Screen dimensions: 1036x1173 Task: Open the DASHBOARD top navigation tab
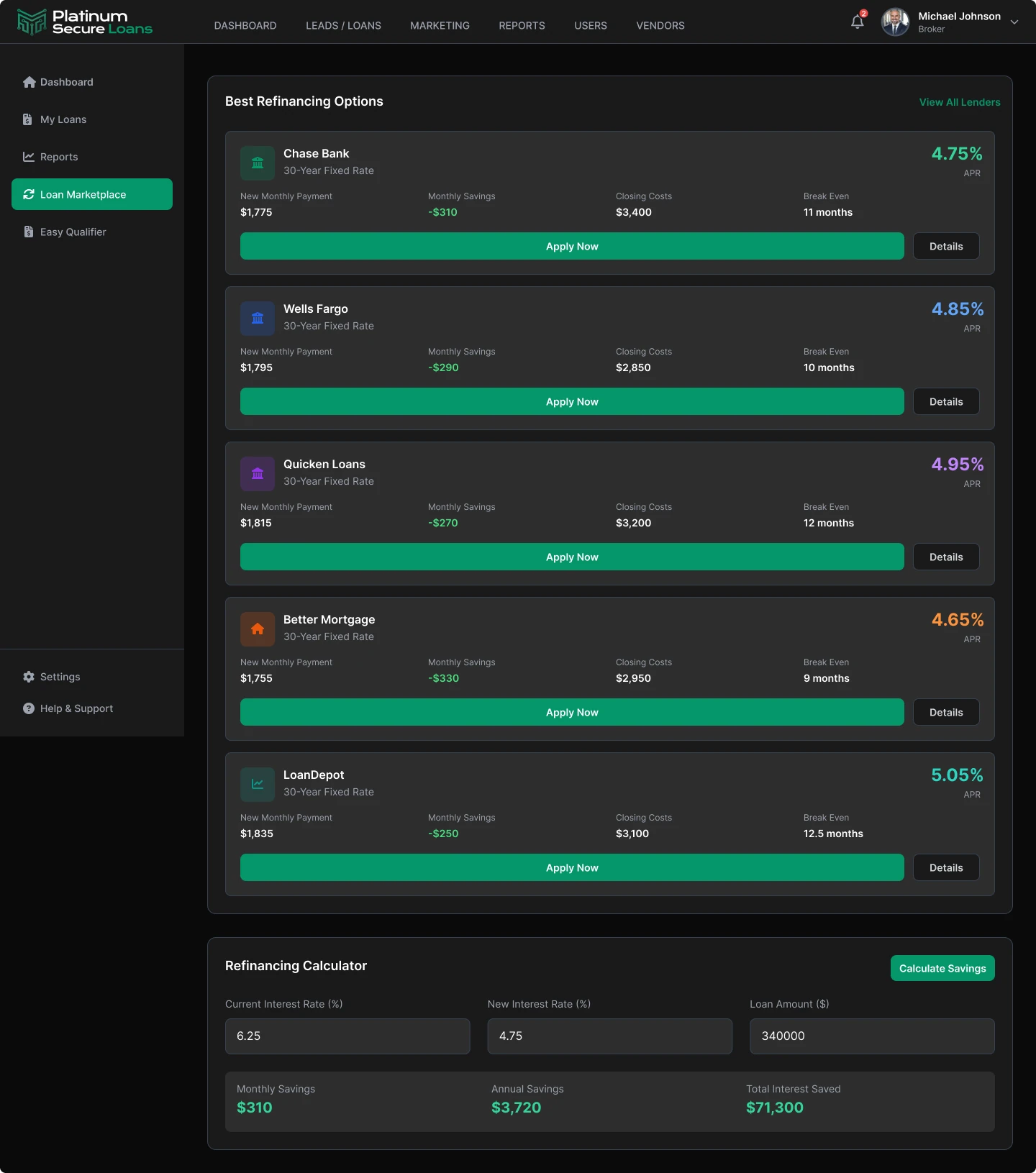pyautogui.click(x=245, y=26)
